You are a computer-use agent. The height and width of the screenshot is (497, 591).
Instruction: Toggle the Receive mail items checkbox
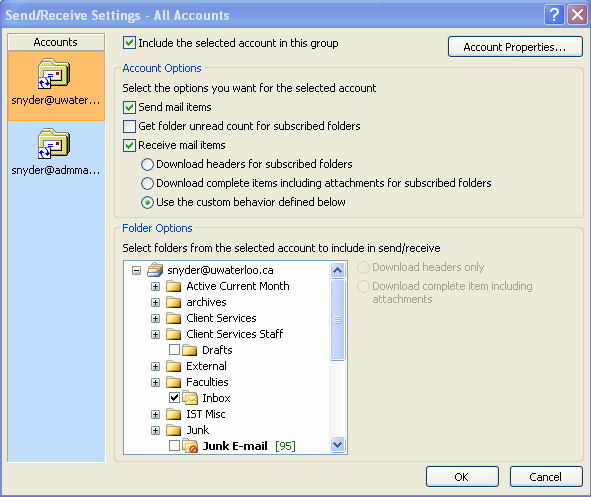(x=129, y=145)
